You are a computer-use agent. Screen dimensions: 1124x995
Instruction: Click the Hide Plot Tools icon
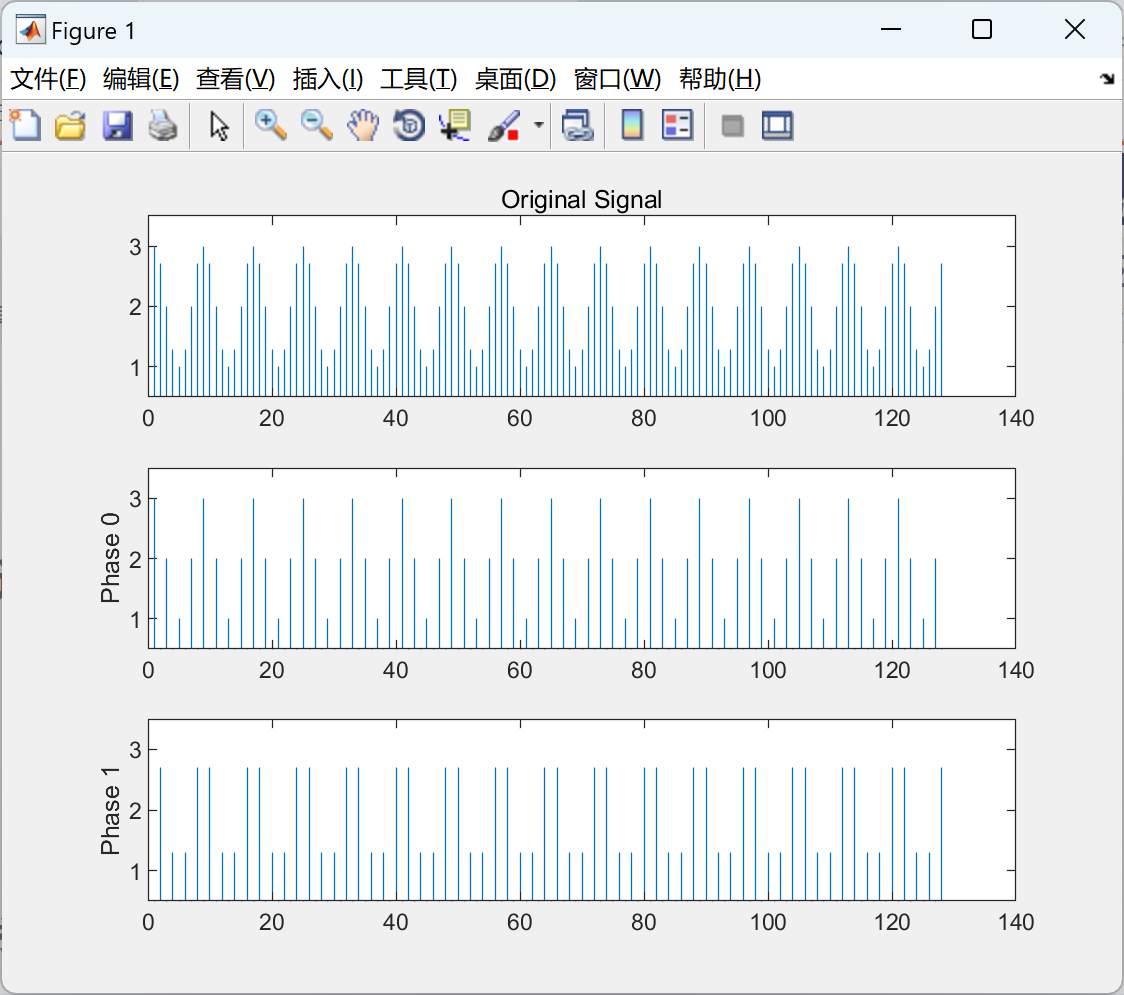click(x=732, y=126)
